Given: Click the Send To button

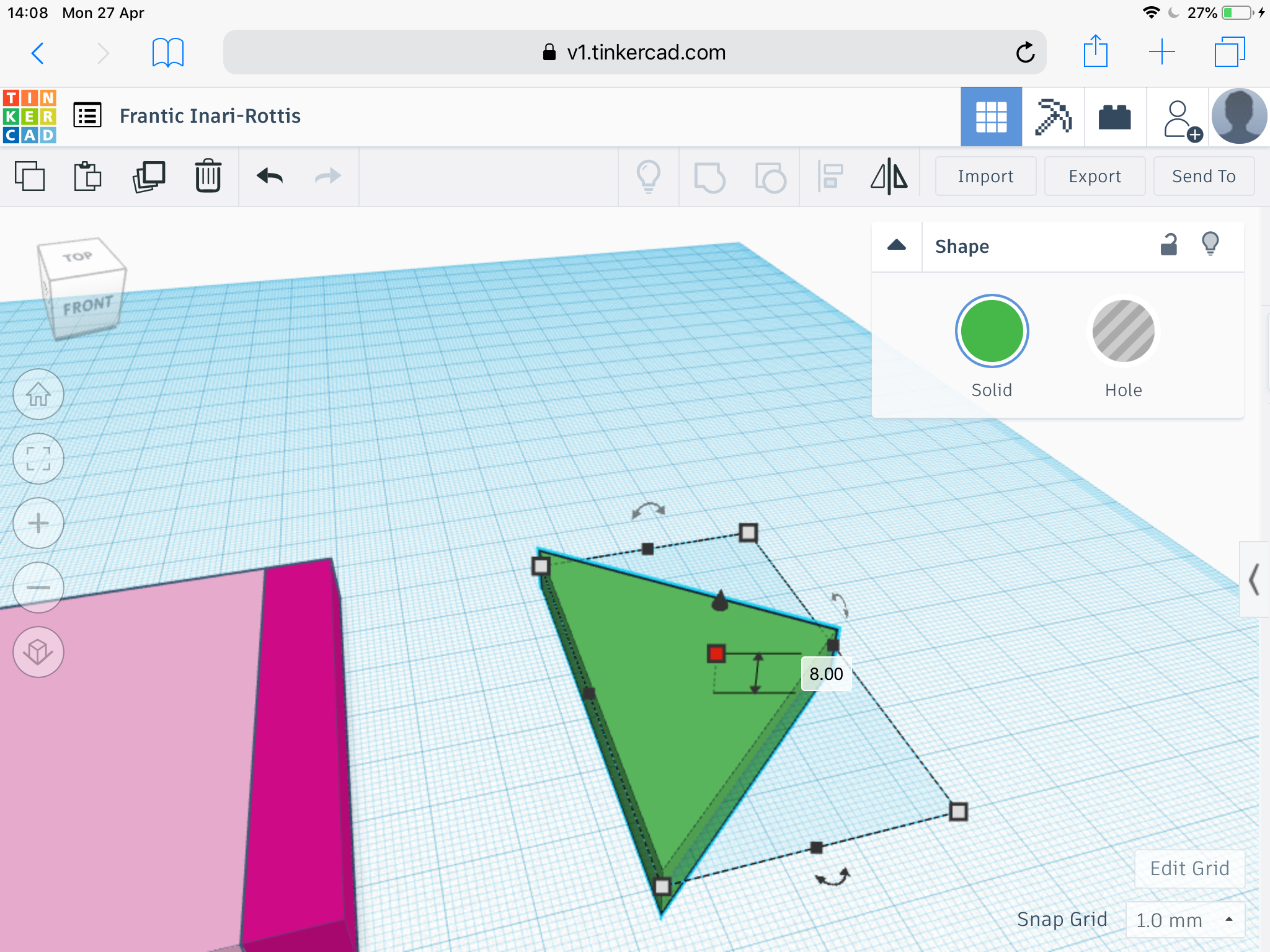Looking at the screenshot, I should (x=1204, y=177).
